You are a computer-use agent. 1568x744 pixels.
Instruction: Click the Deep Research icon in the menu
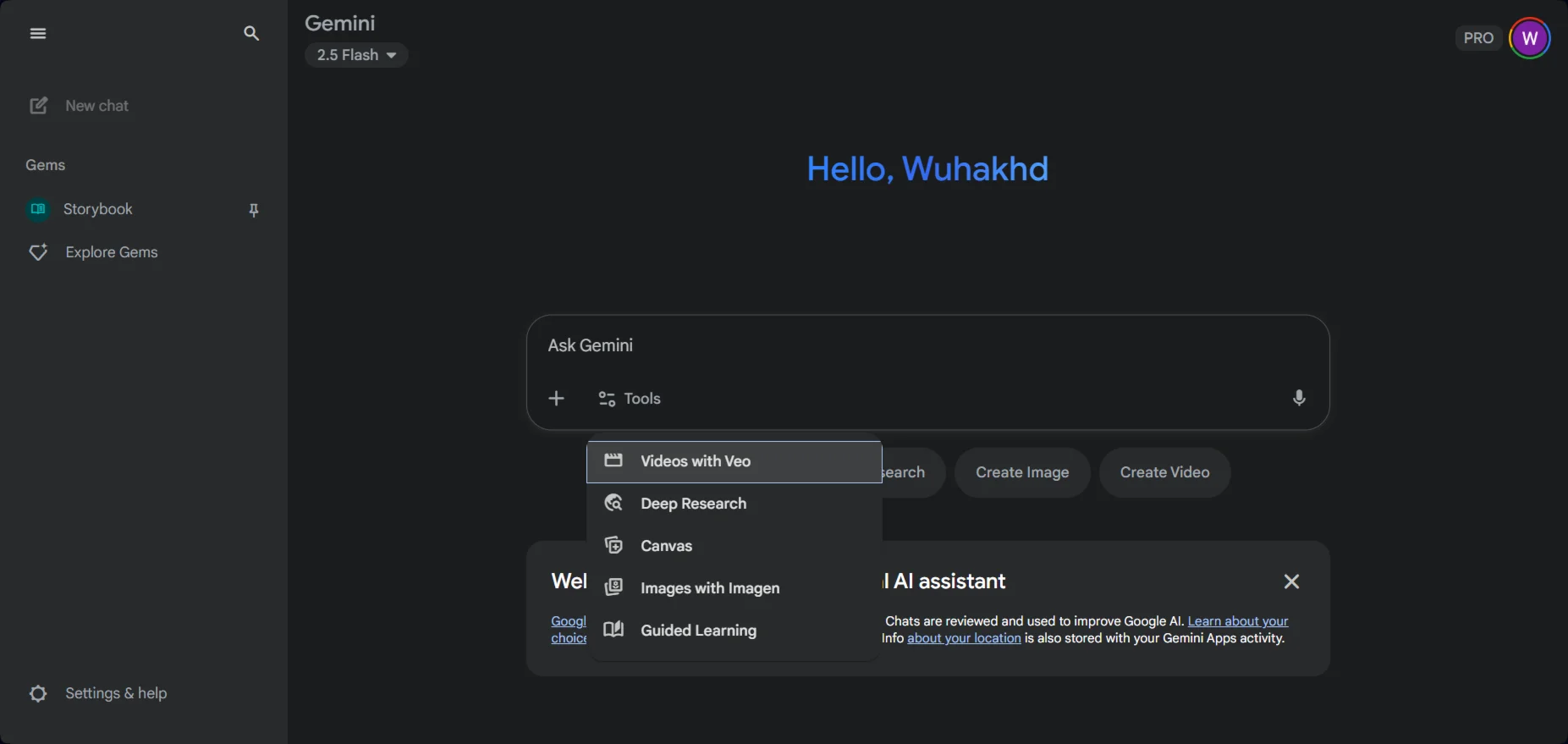613,503
